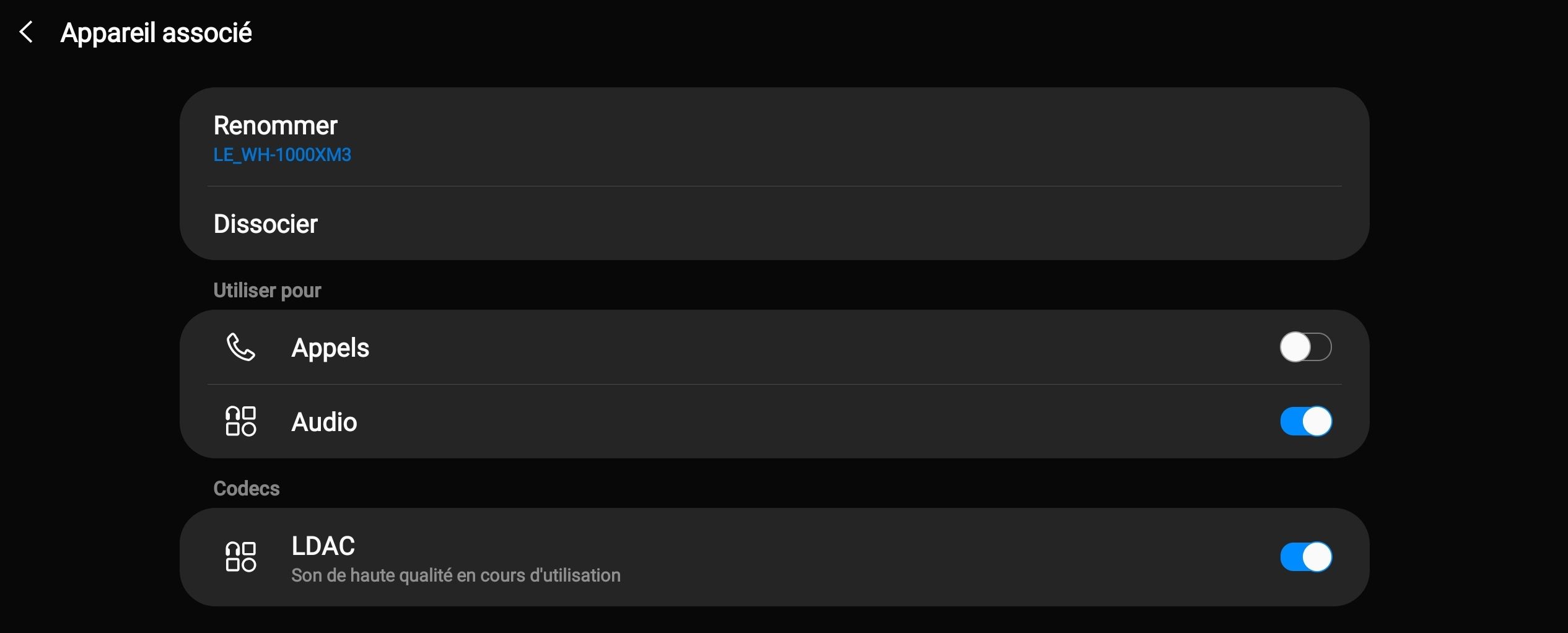
Task: Select the Appels text label
Action: pos(330,347)
